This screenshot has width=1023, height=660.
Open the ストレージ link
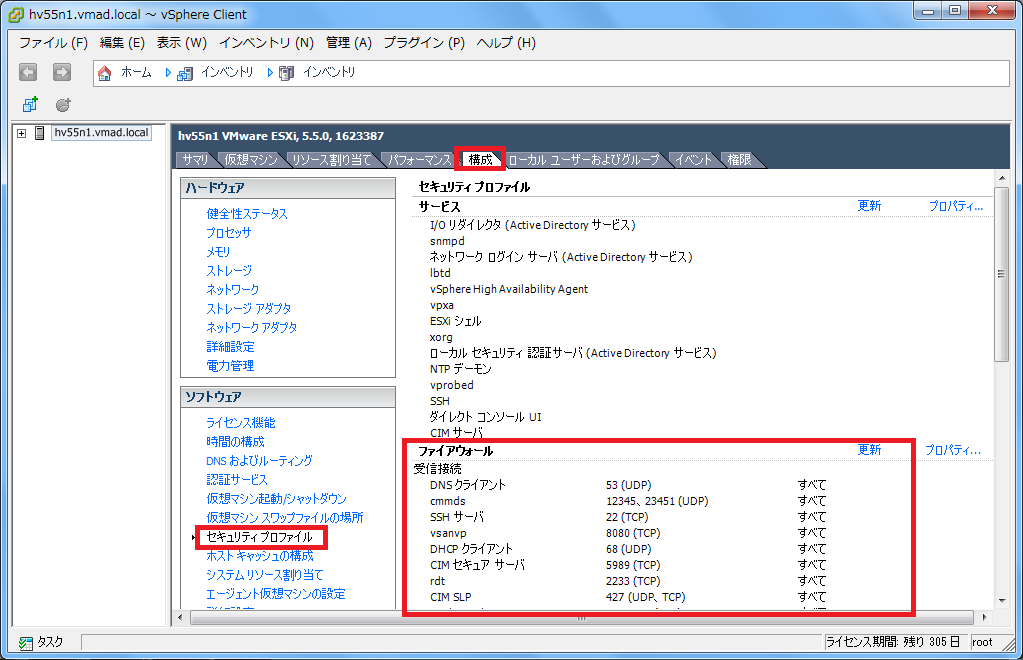click(229, 271)
